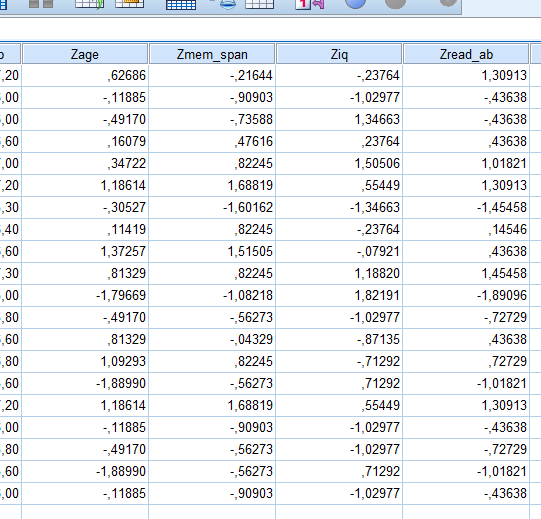Click the blue circle Use Variable Sets icon
541x519 pixels.
pos(355,3)
